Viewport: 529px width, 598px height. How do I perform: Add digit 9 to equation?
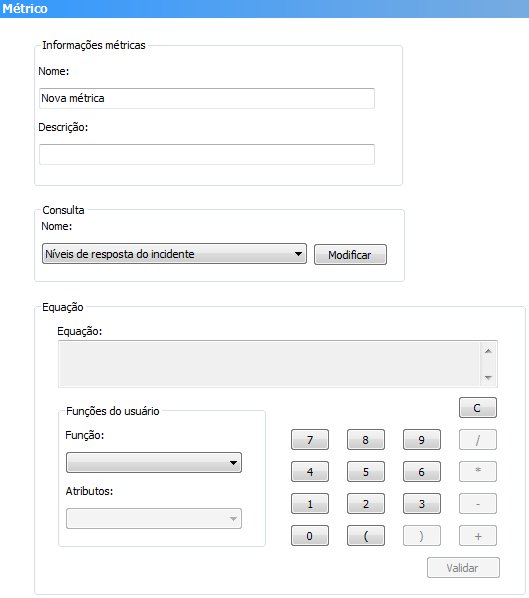click(422, 440)
